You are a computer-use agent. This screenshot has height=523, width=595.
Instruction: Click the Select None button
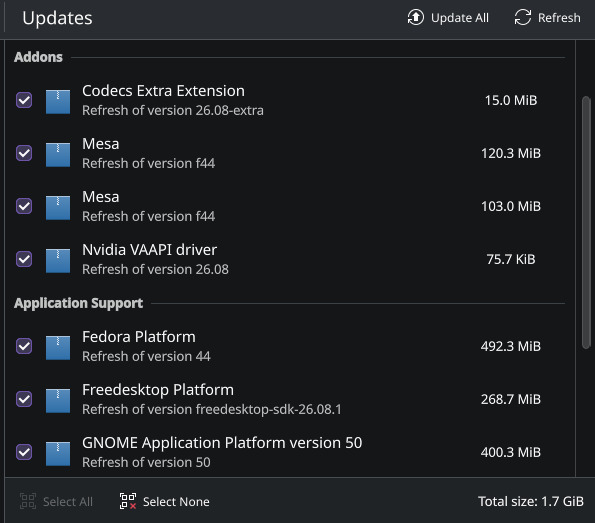165,501
